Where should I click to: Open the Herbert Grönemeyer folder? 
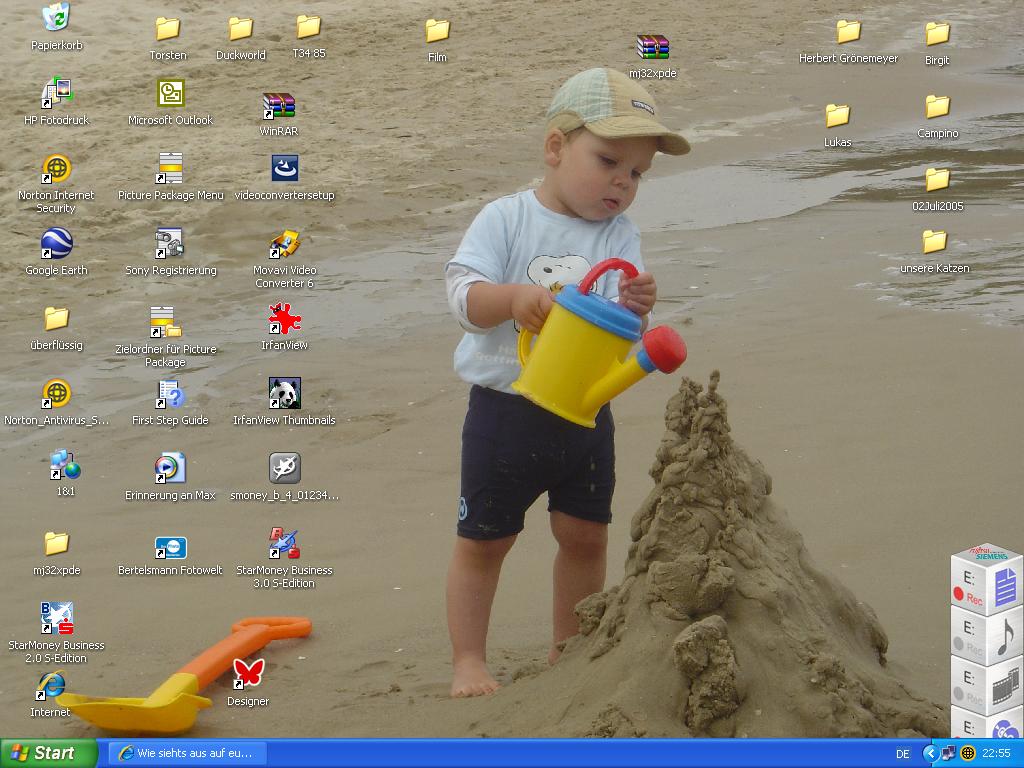pos(848,32)
